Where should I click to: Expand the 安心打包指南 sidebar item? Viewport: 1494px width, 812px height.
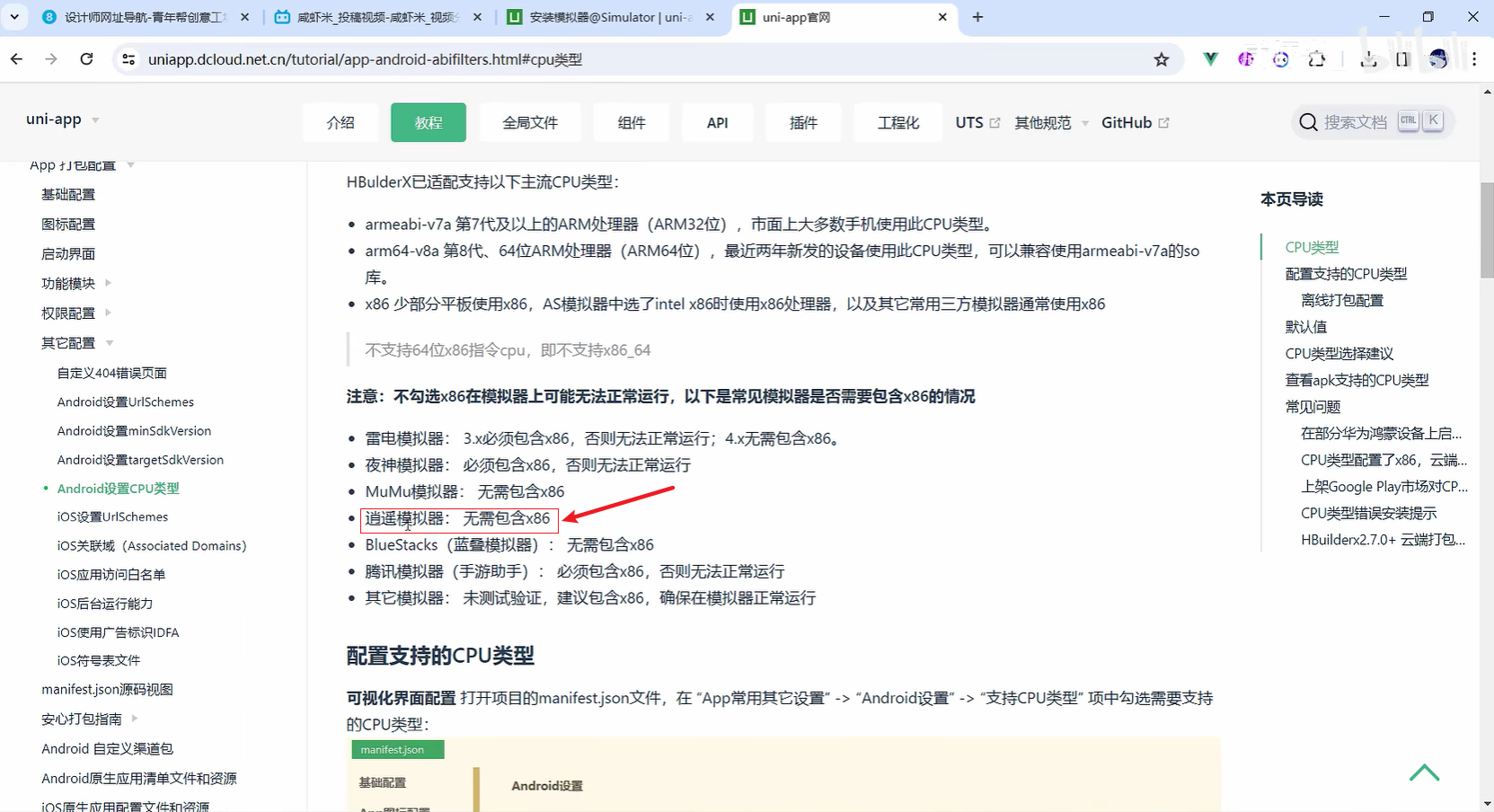(90, 719)
